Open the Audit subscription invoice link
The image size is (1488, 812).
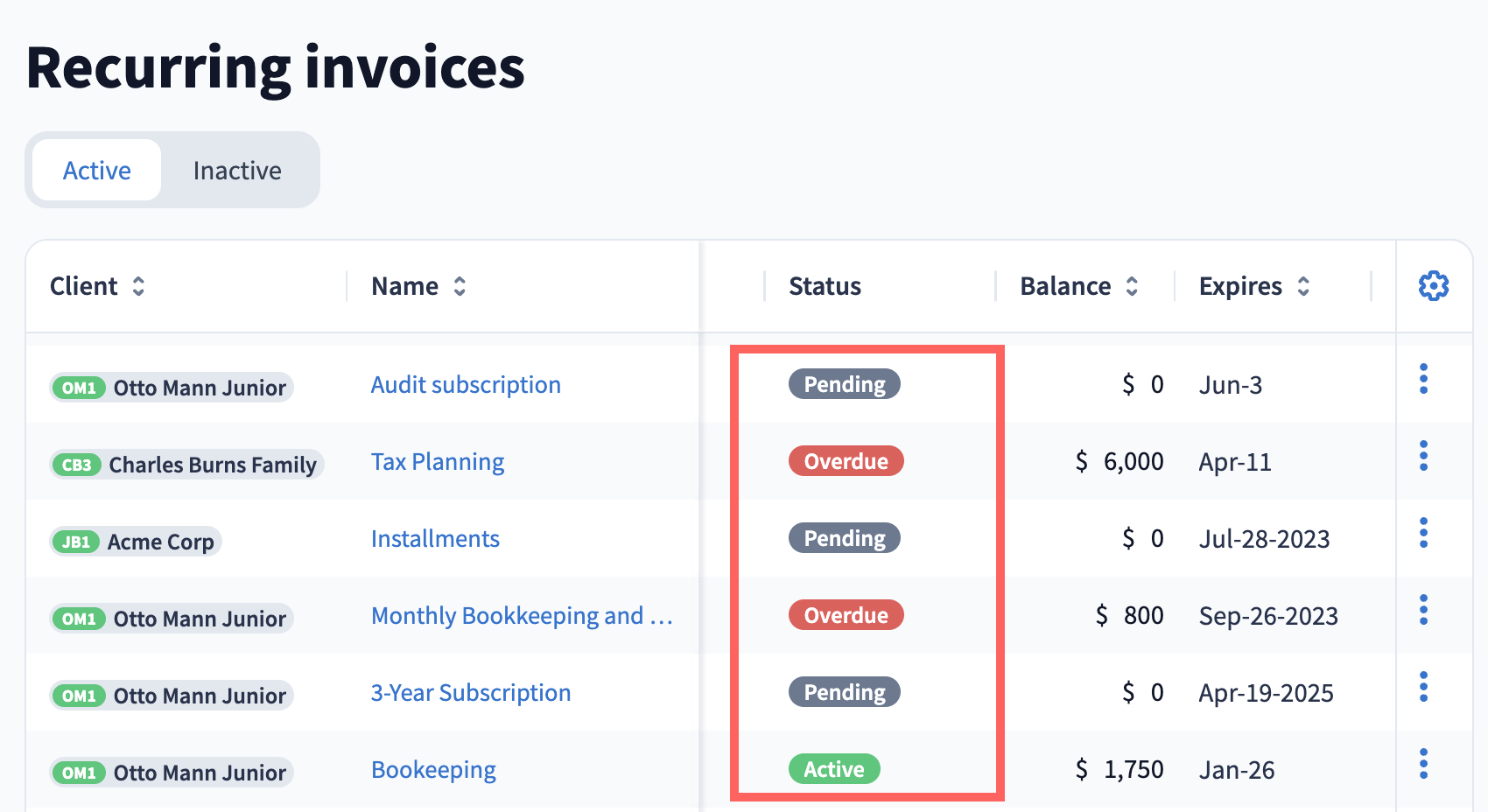tap(466, 385)
